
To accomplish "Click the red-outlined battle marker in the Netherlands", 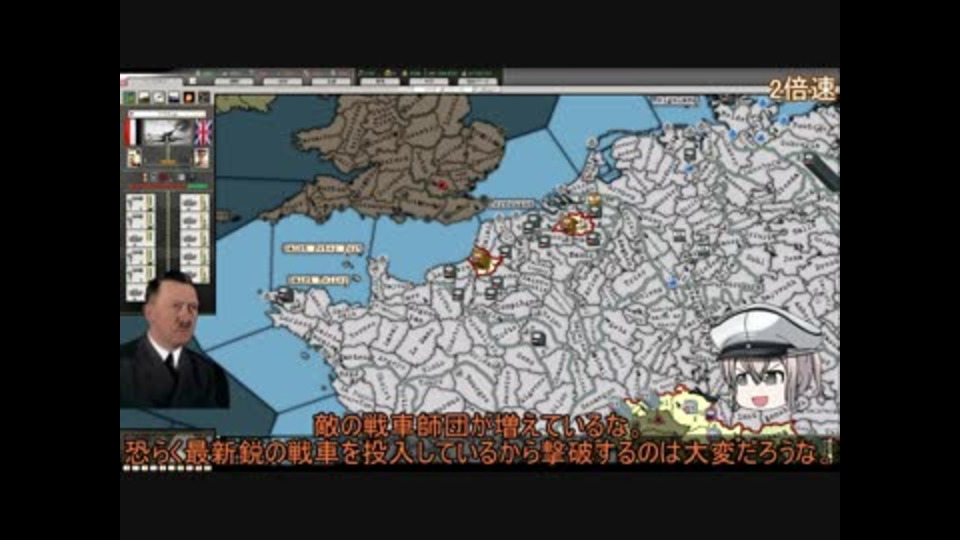I will pos(574,224).
